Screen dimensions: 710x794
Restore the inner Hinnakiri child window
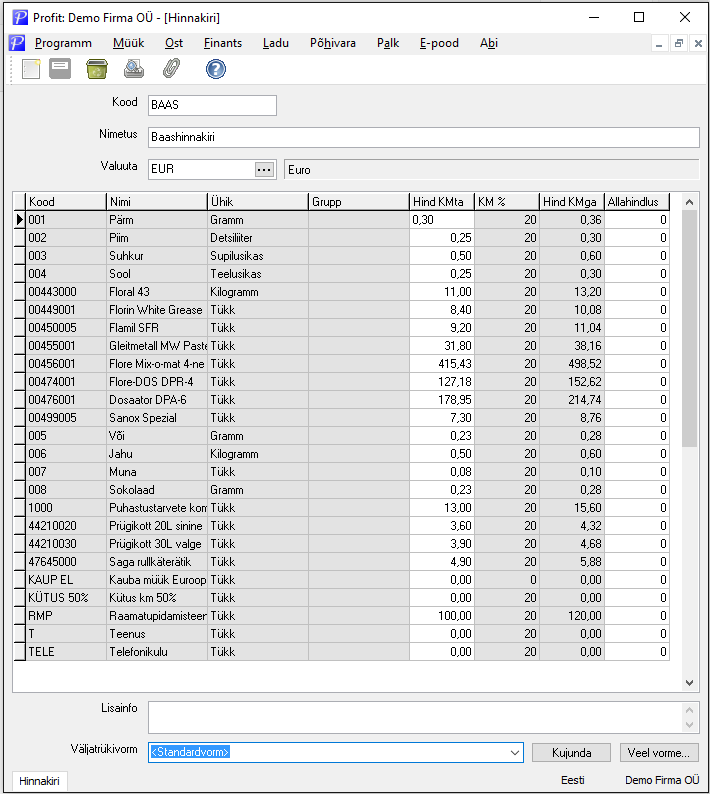point(679,44)
